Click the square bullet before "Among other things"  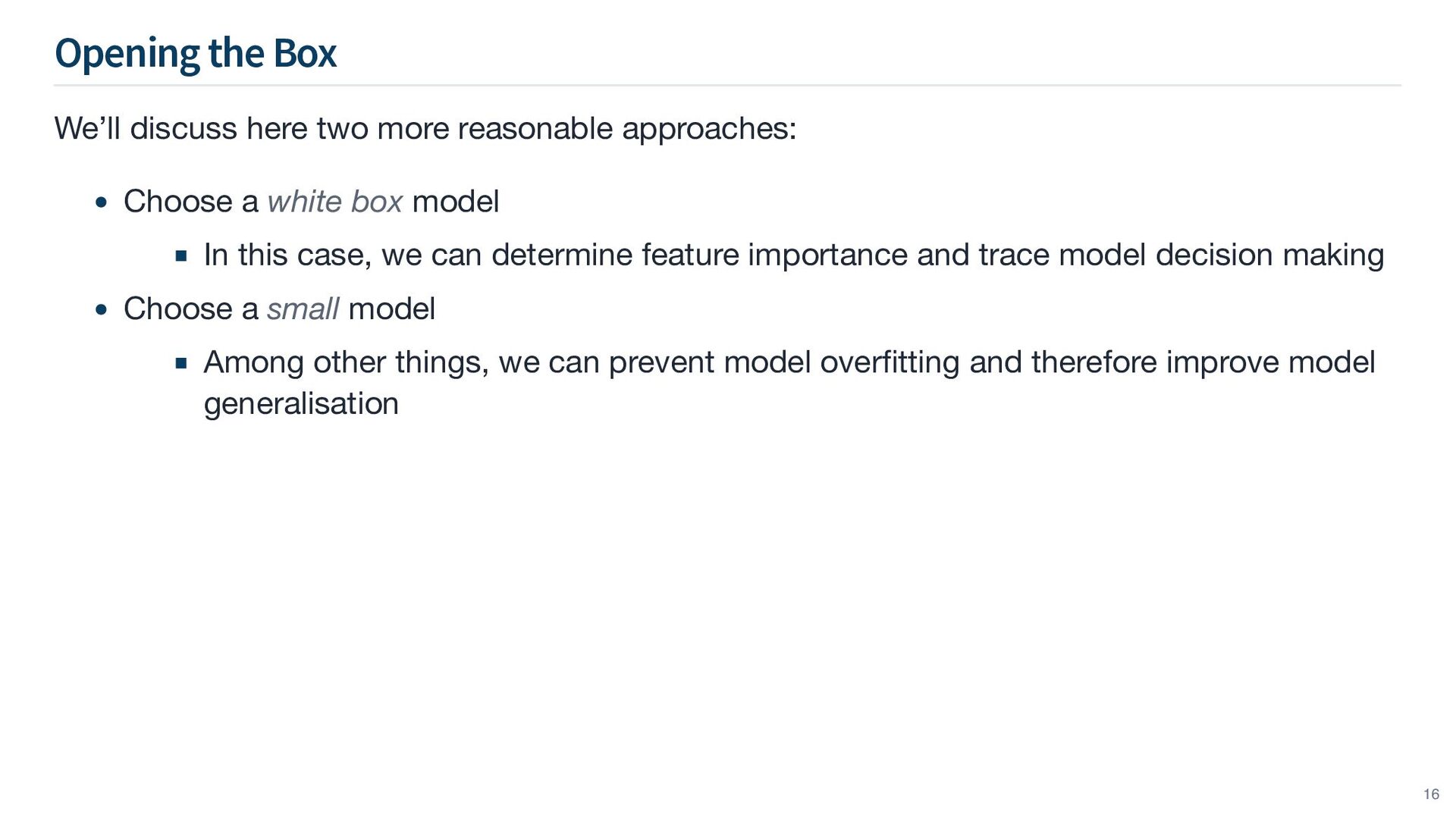click(x=180, y=364)
